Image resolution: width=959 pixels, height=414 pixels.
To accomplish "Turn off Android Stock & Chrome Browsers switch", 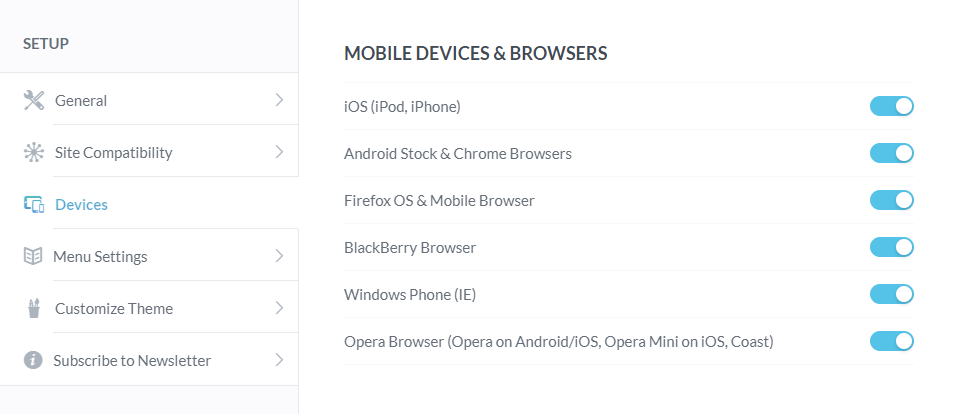I will point(892,153).
